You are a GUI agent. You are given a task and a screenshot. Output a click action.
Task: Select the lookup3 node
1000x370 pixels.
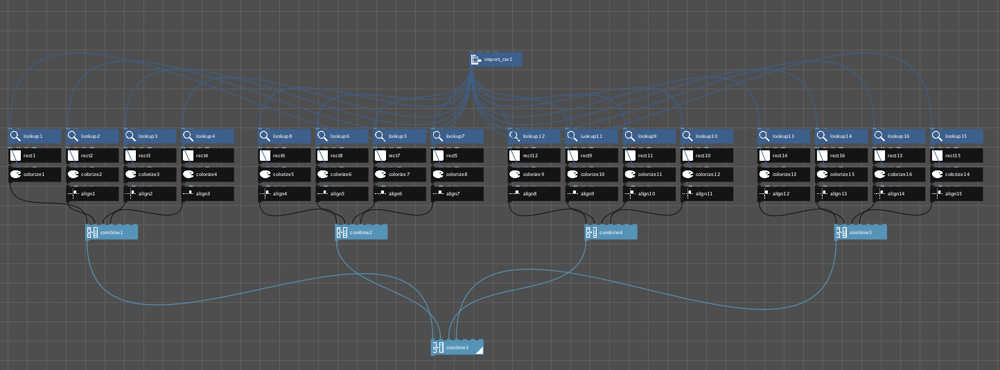pos(150,136)
